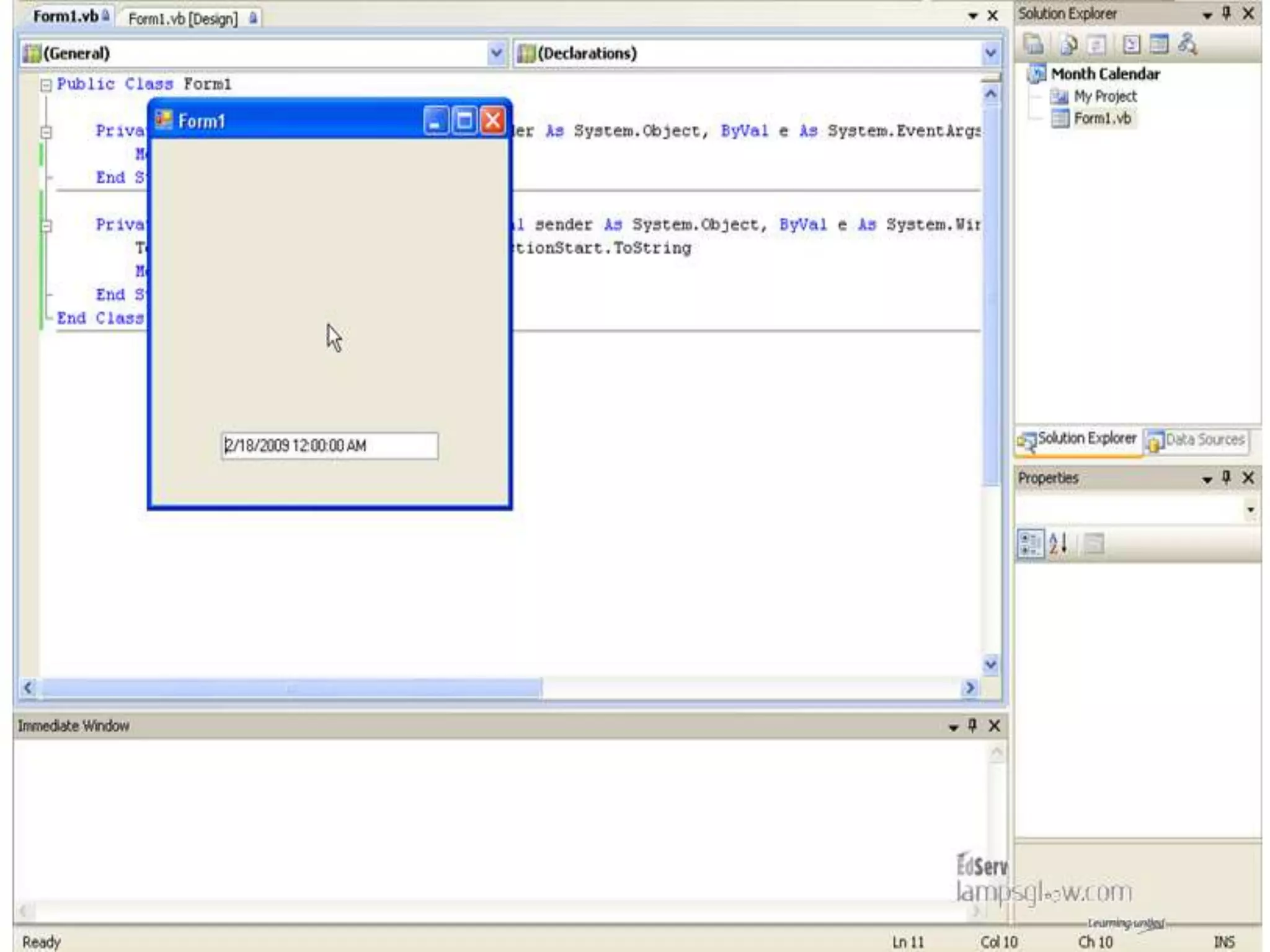The height and width of the screenshot is (952, 1270).
Task: Open Solution Explorer window position menu arrow
Action: click(x=1207, y=15)
